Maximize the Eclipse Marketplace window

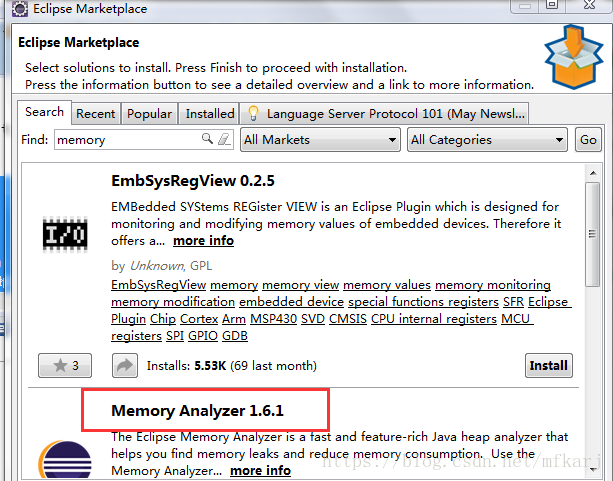pyautogui.click(x=552, y=5)
